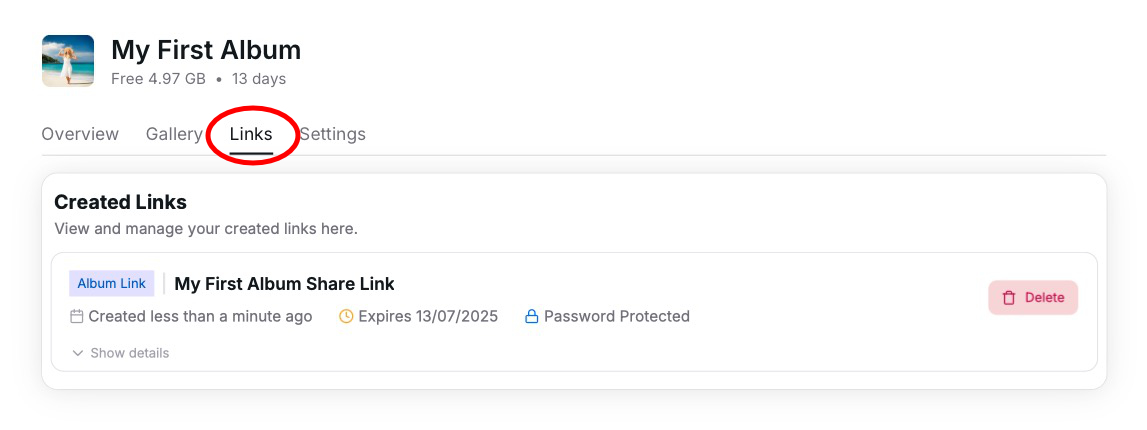Viewport: 1147px width, 430px height.
Task: Expand the Show details section
Action: [129, 353]
